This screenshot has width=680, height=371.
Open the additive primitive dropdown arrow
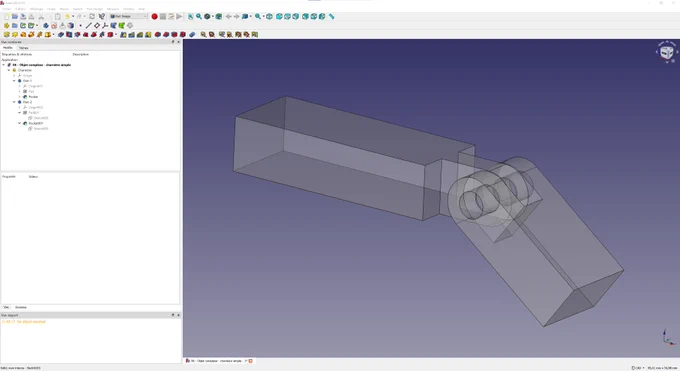coord(53,35)
